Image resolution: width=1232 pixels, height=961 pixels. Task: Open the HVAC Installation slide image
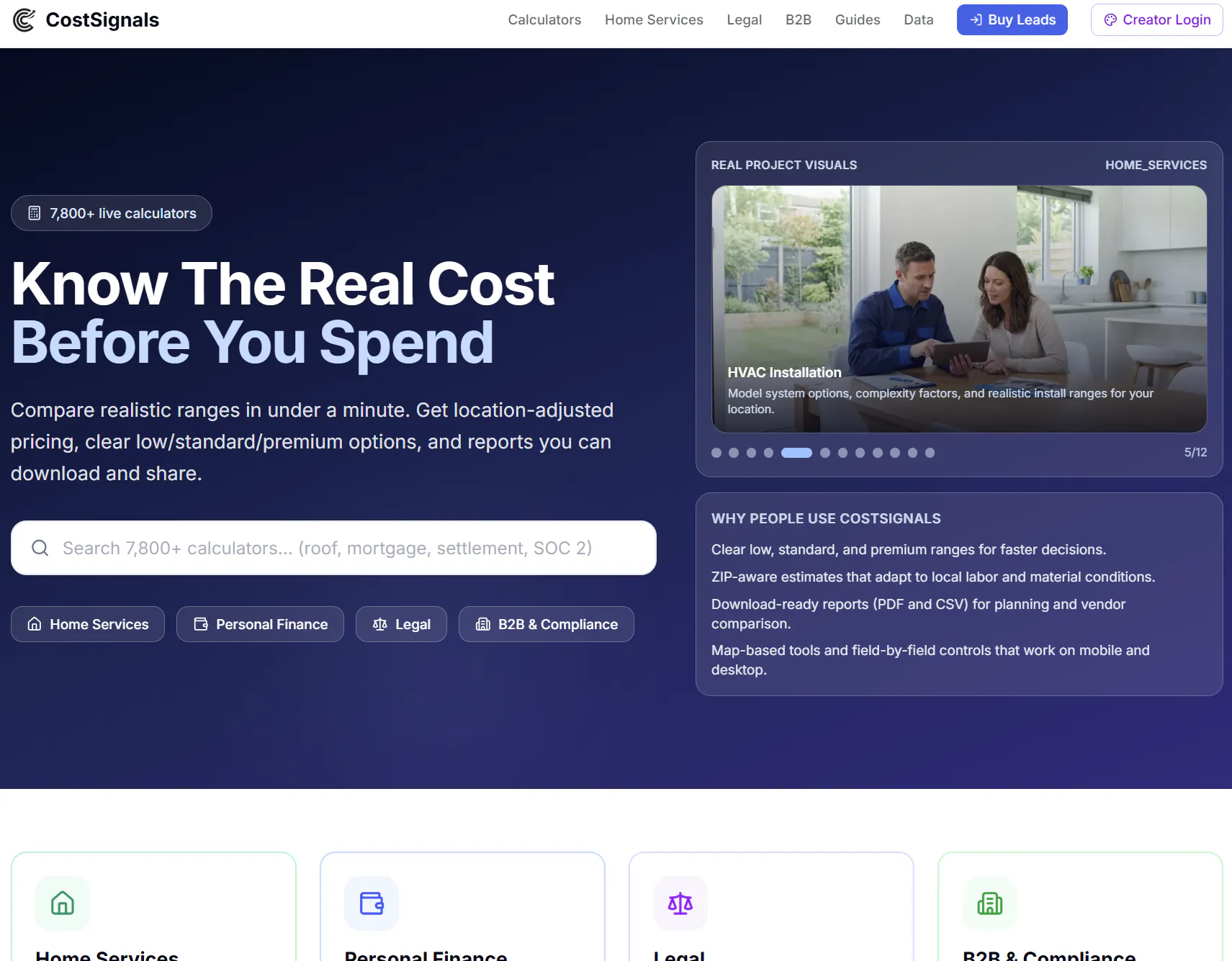pos(959,309)
